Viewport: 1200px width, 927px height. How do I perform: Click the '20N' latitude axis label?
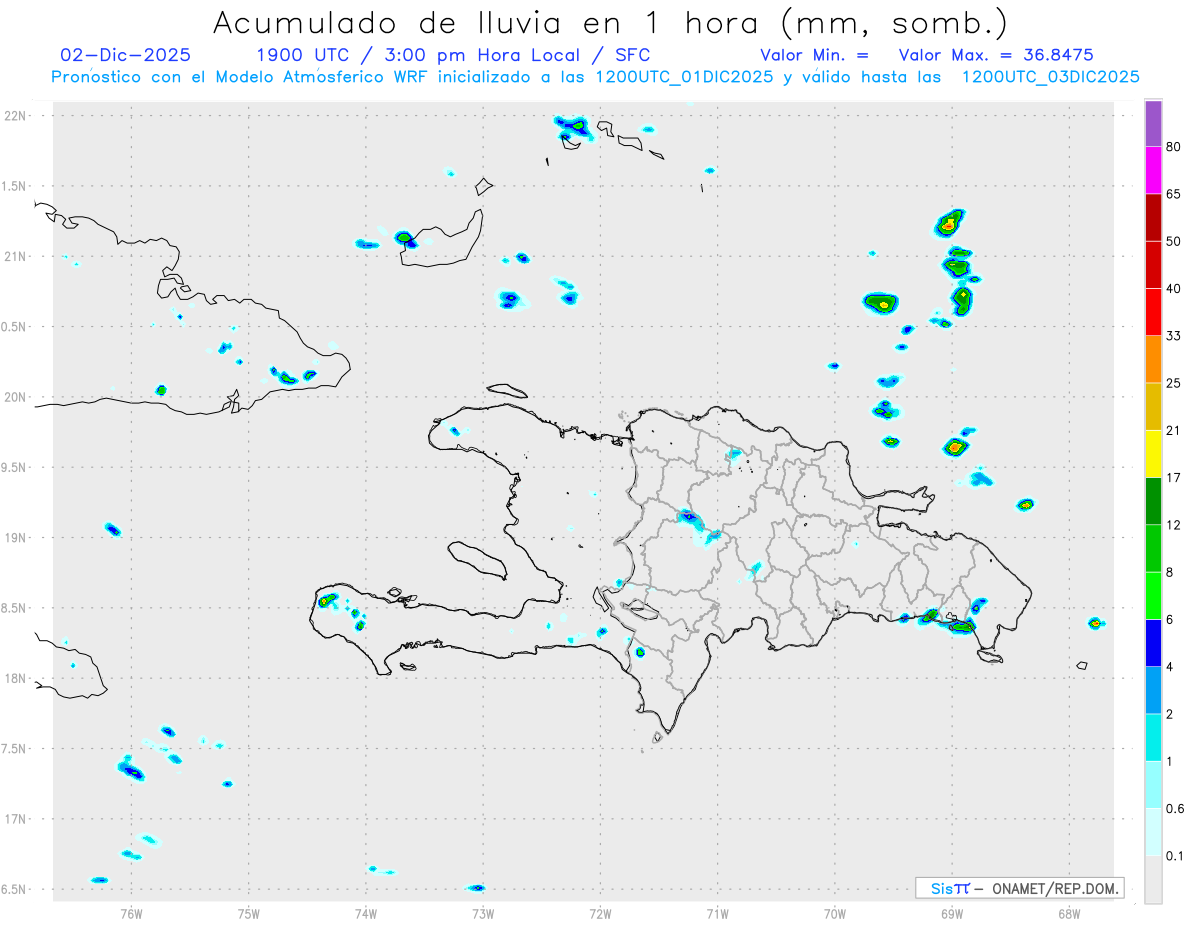[16, 397]
